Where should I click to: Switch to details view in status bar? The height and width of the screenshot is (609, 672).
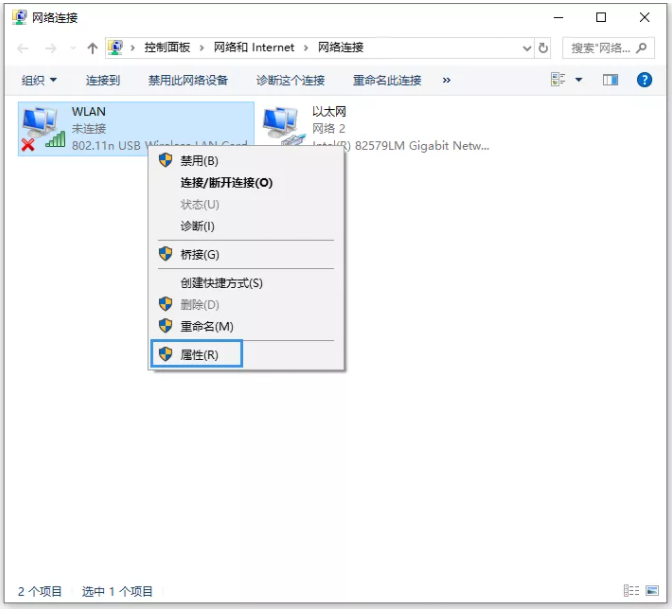click(x=631, y=591)
